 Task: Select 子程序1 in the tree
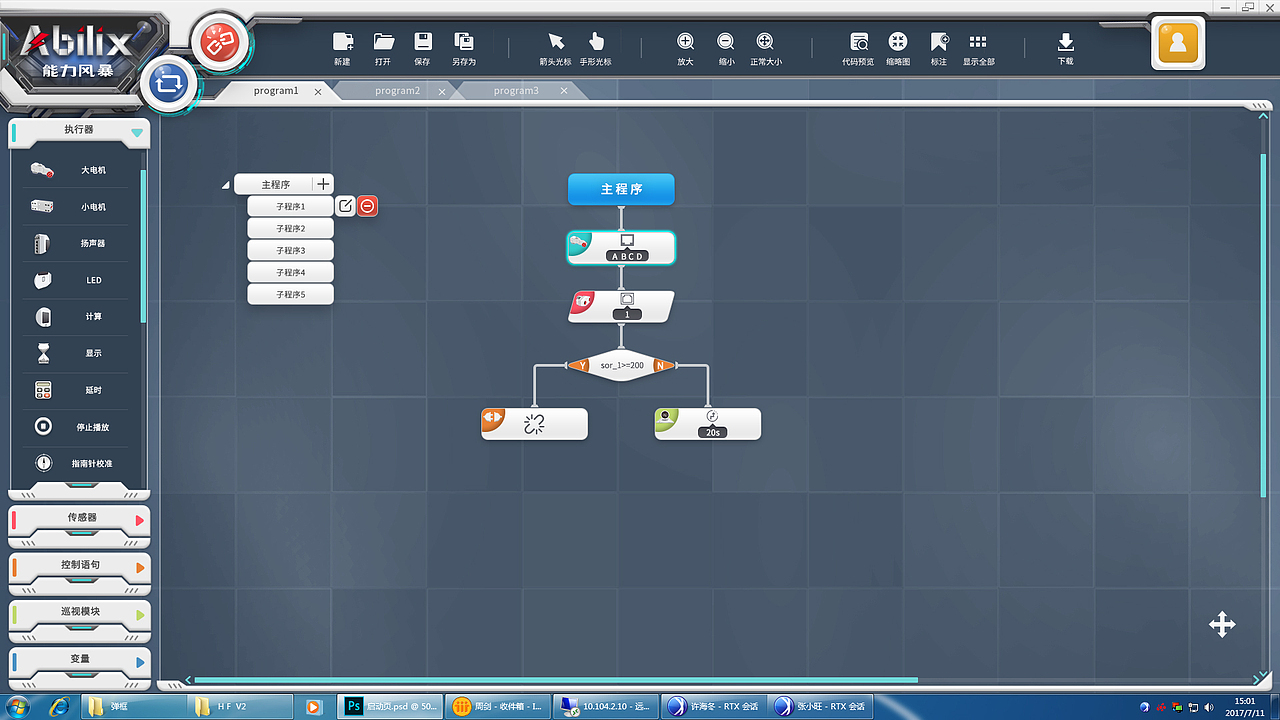pyautogui.click(x=290, y=206)
